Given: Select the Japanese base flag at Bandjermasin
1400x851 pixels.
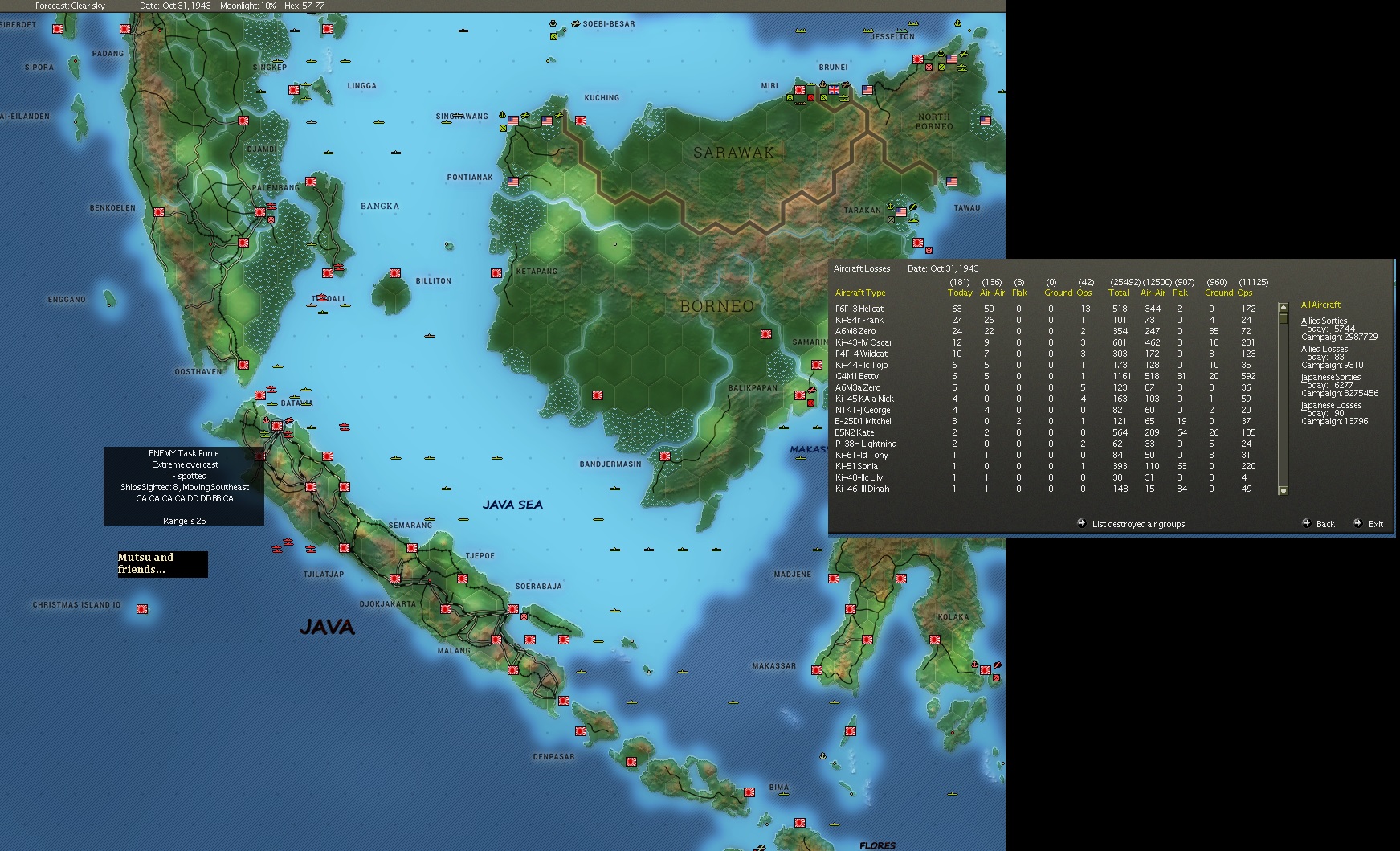Looking at the screenshot, I should 665,456.
